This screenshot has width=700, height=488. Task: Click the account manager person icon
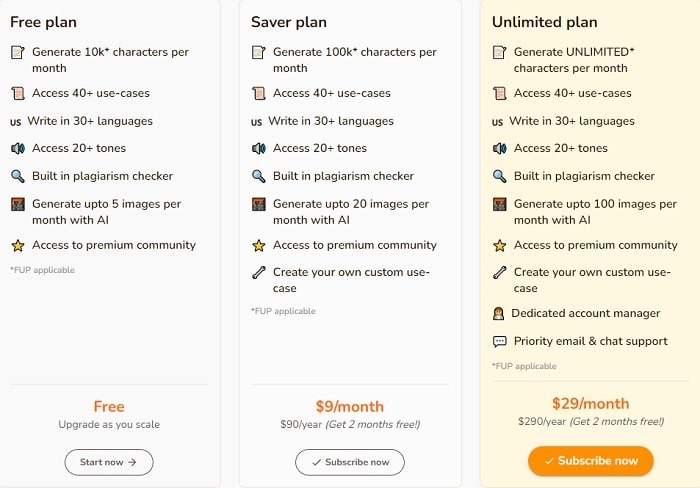(x=499, y=314)
